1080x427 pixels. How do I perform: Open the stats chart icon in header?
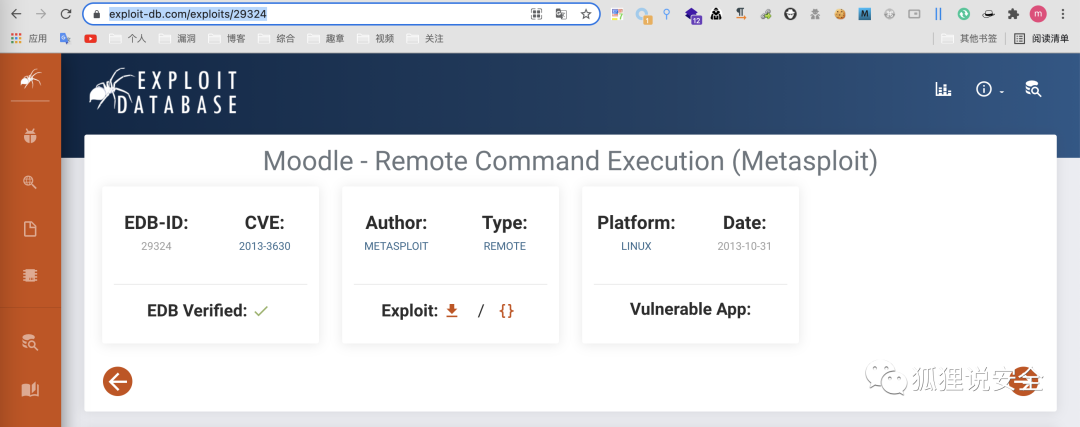coord(943,89)
